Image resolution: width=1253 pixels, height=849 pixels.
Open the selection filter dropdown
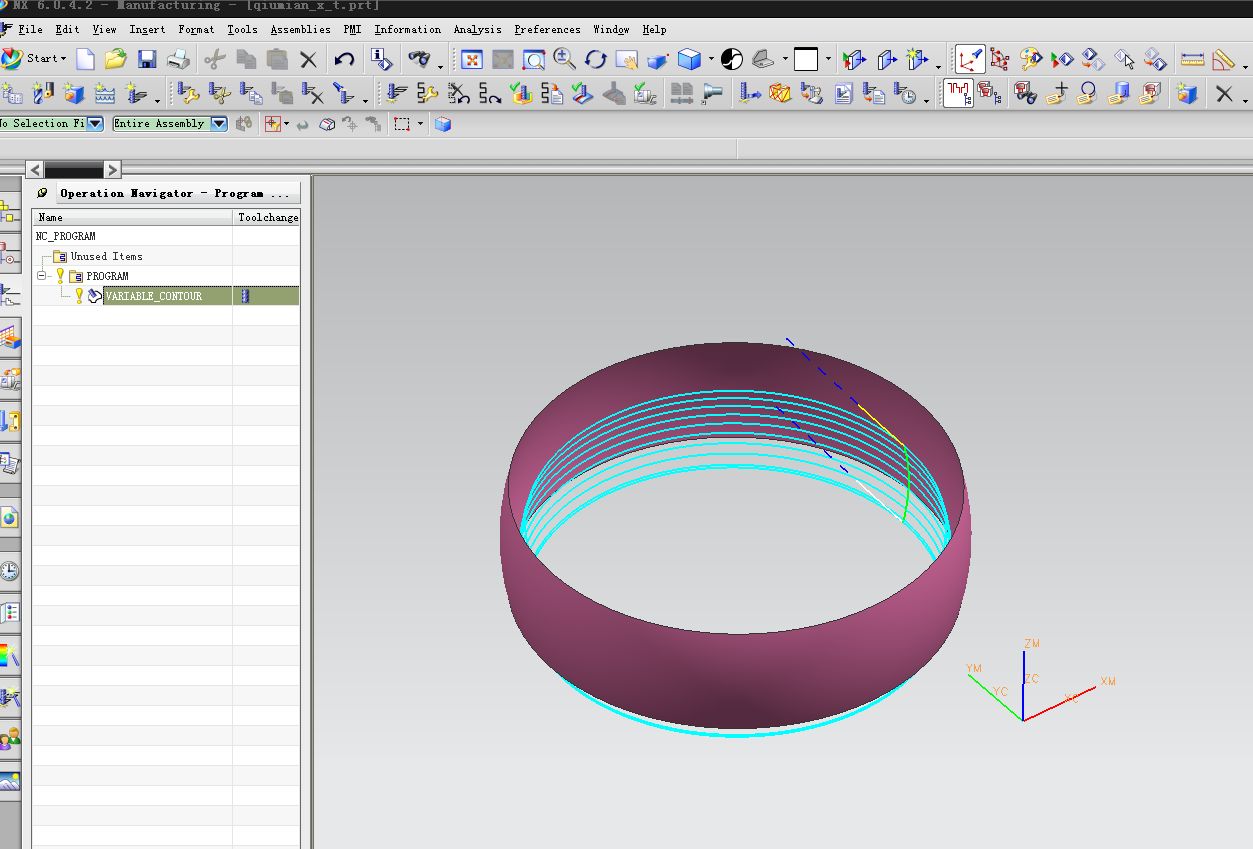coord(95,124)
